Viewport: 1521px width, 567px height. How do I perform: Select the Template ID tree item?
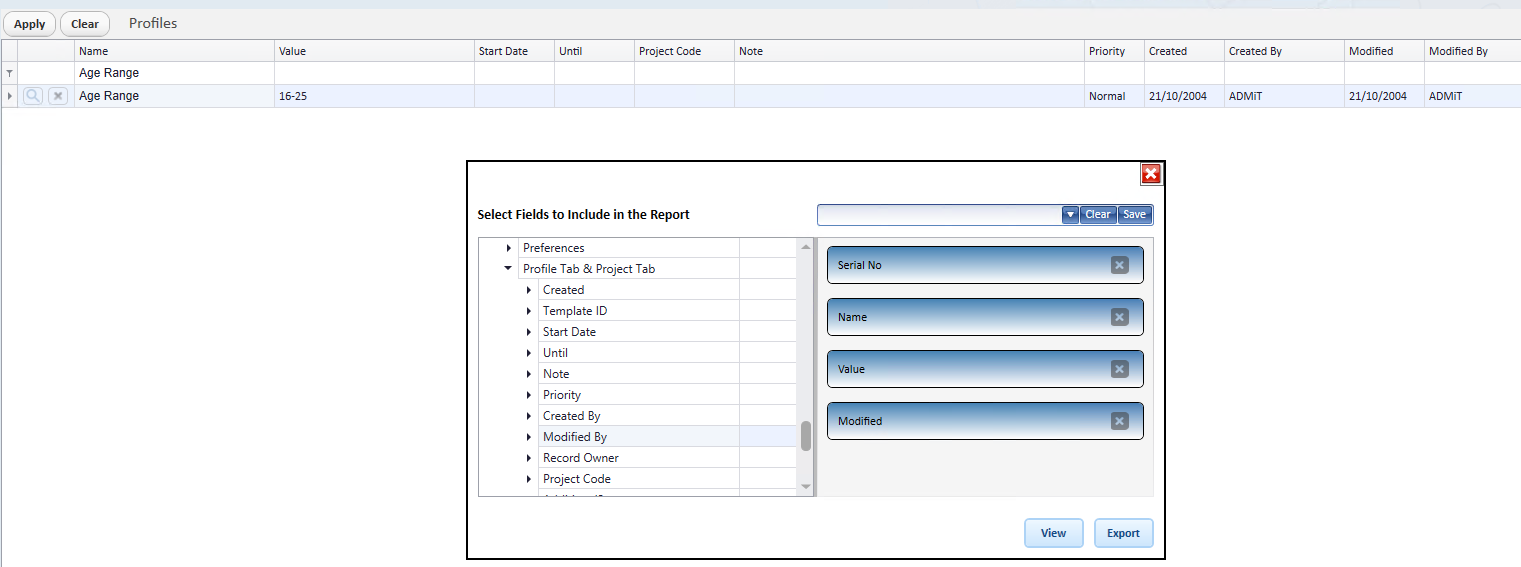click(574, 311)
